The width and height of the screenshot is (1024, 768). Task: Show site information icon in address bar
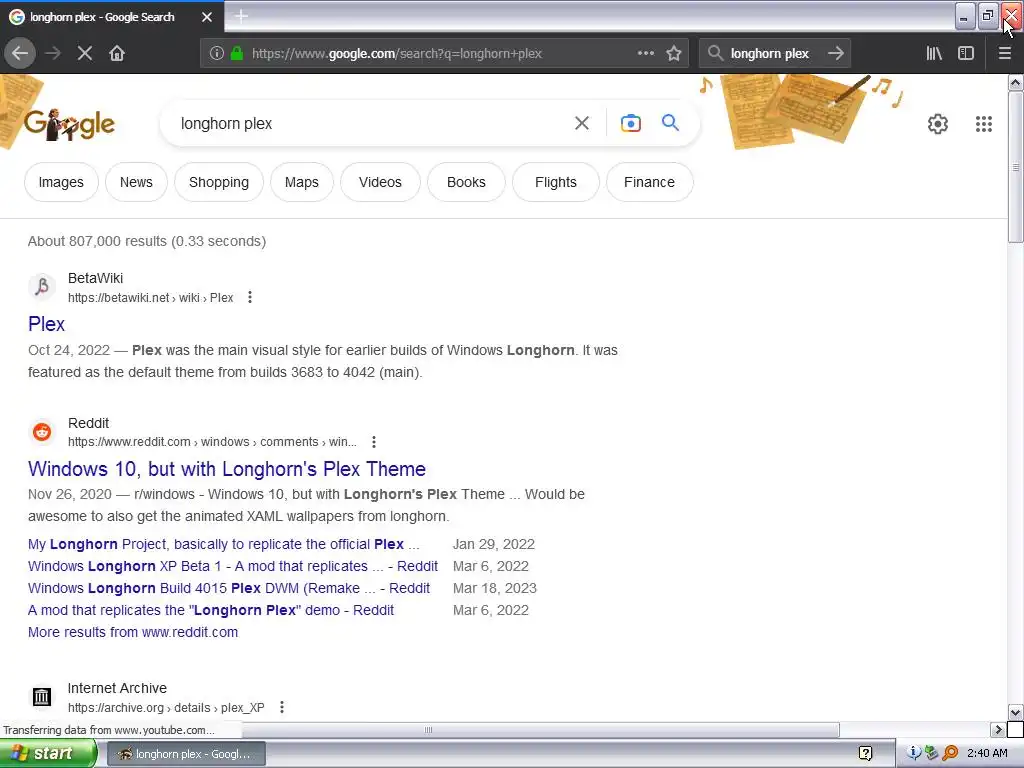point(217,54)
